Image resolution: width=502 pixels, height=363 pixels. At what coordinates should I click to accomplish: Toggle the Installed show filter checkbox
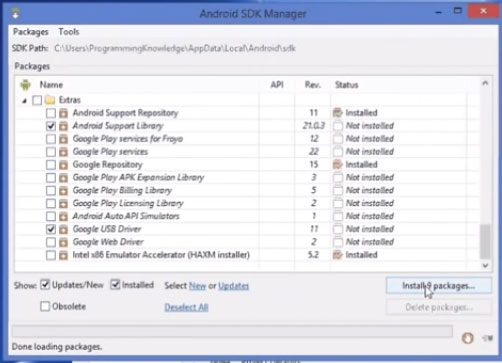pyautogui.click(x=115, y=285)
